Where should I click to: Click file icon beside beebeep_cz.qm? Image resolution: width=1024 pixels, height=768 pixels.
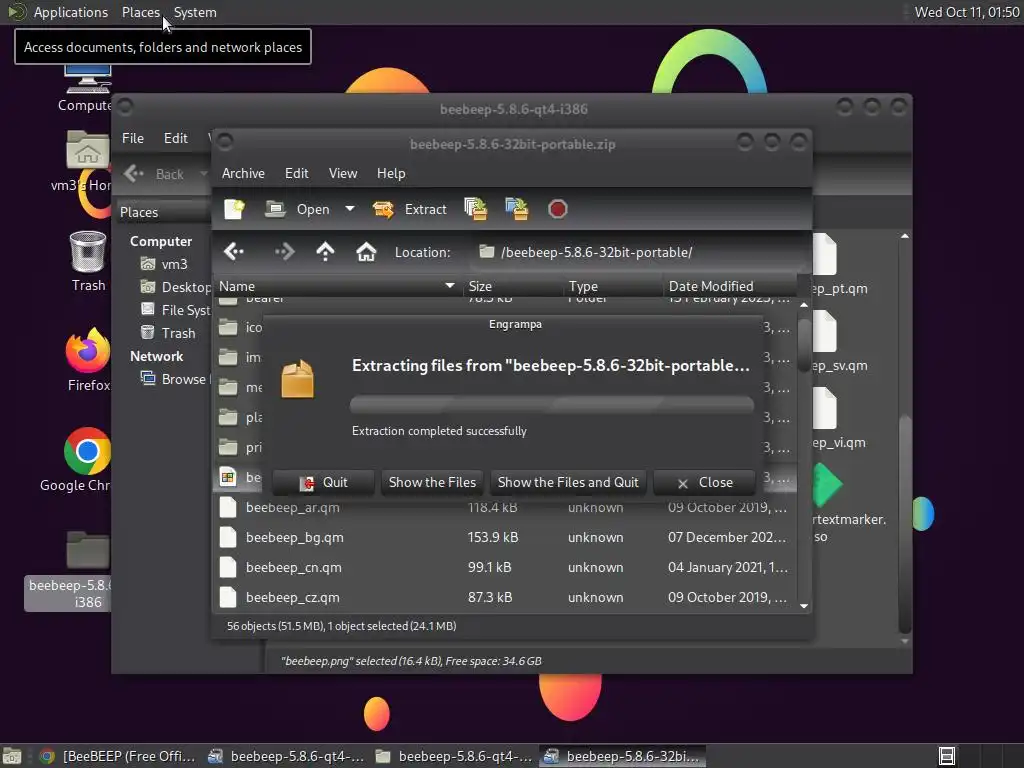click(228, 598)
